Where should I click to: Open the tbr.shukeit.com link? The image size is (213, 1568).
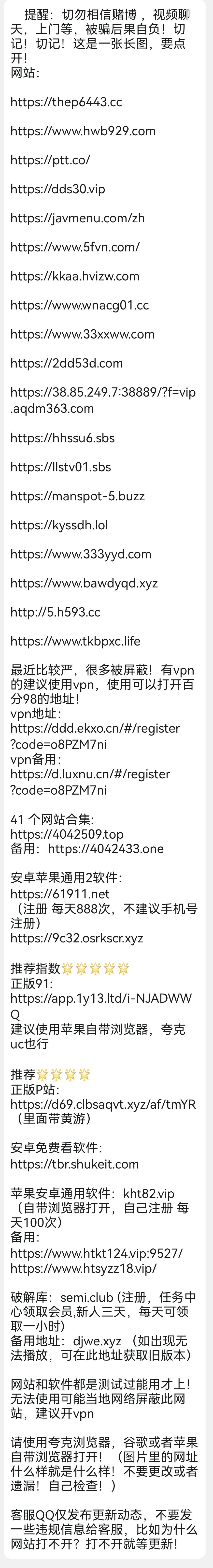tap(75, 1164)
